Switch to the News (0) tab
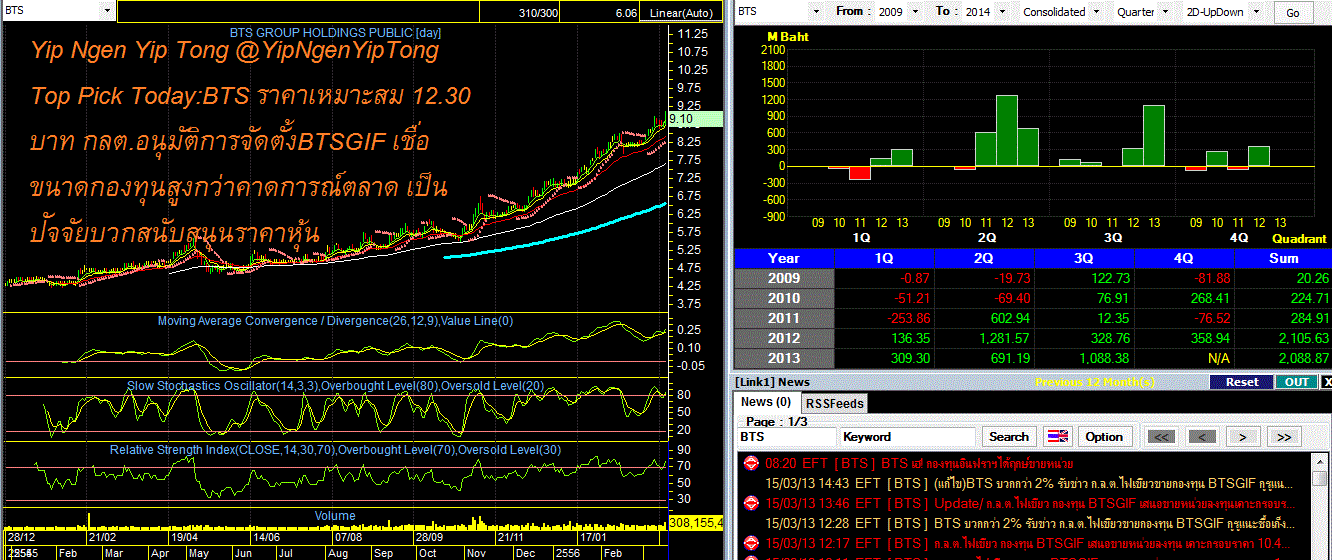This screenshot has width=1332, height=560. click(766, 402)
